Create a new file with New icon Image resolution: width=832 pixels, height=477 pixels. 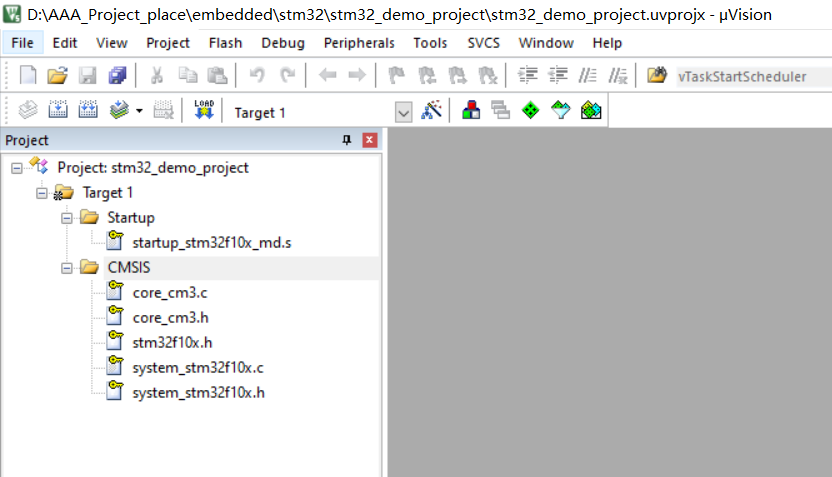[28, 75]
